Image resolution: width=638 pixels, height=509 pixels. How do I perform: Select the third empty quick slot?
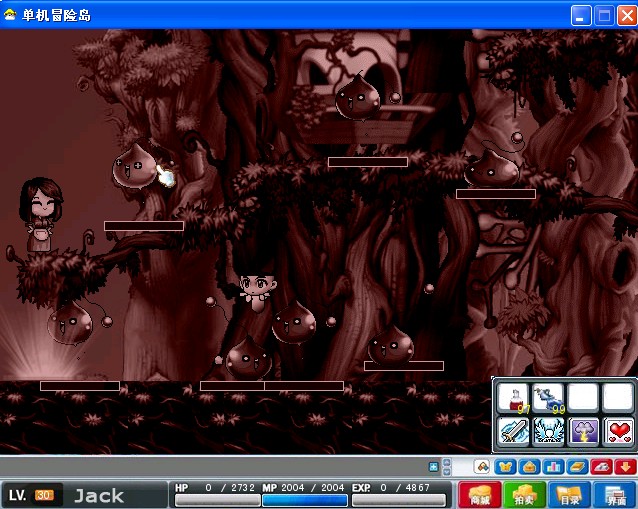click(x=583, y=397)
